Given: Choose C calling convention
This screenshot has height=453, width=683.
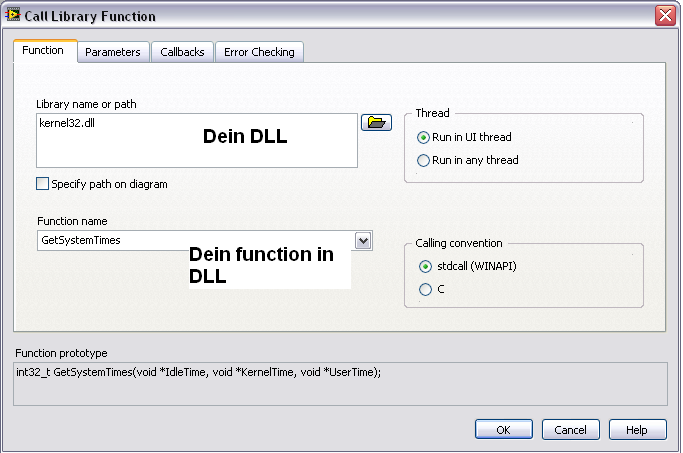Looking at the screenshot, I should tap(426, 290).
